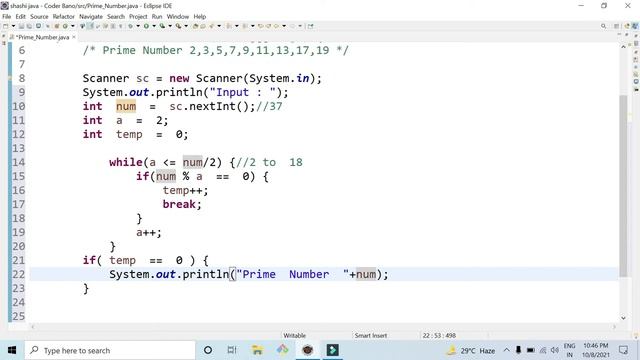Viewport: 640px width, 360px height.
Task: Open the Navigate menu
Action: tap(91, 16)
